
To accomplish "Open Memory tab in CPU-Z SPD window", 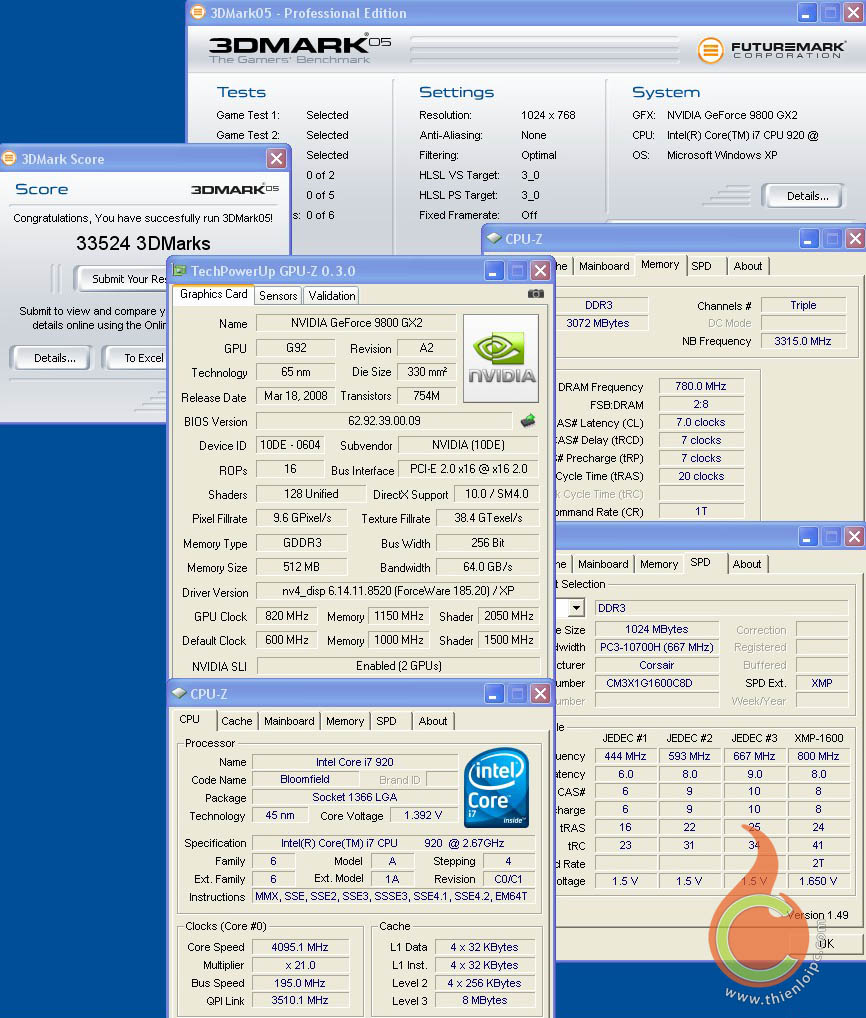I will pyautogui.click(x=659, y=564).
